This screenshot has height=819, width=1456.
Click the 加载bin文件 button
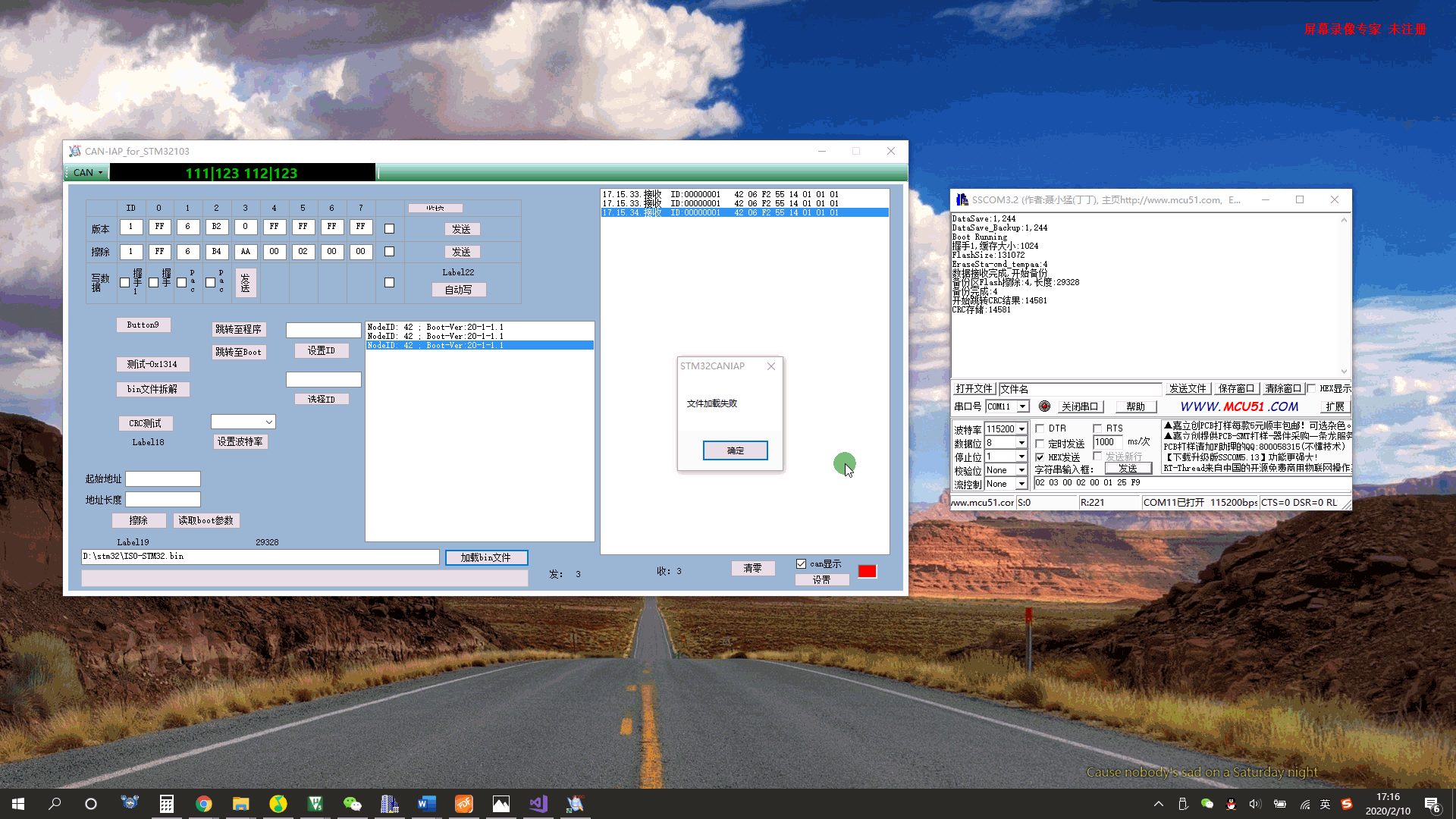tap(486, 557)
